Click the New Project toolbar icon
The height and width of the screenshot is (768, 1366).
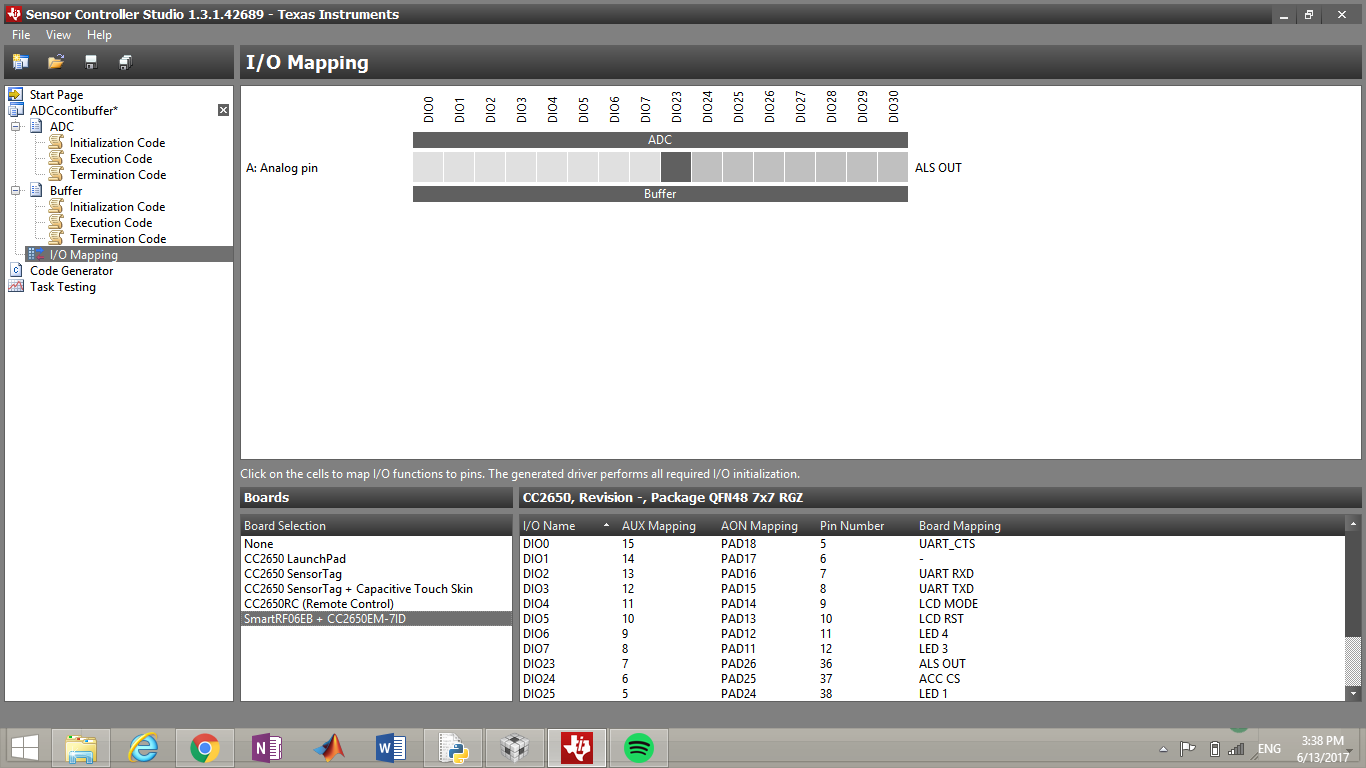(20, 62)
